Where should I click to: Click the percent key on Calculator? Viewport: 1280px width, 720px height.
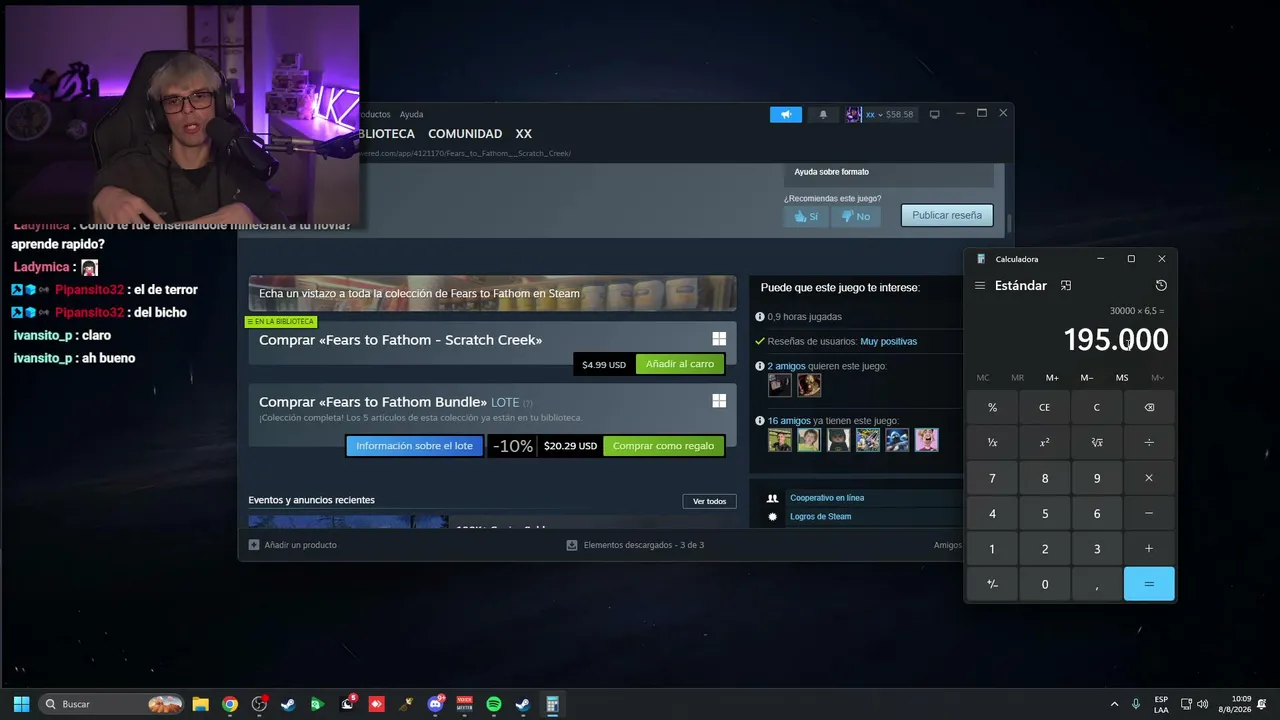pos(992,408)
